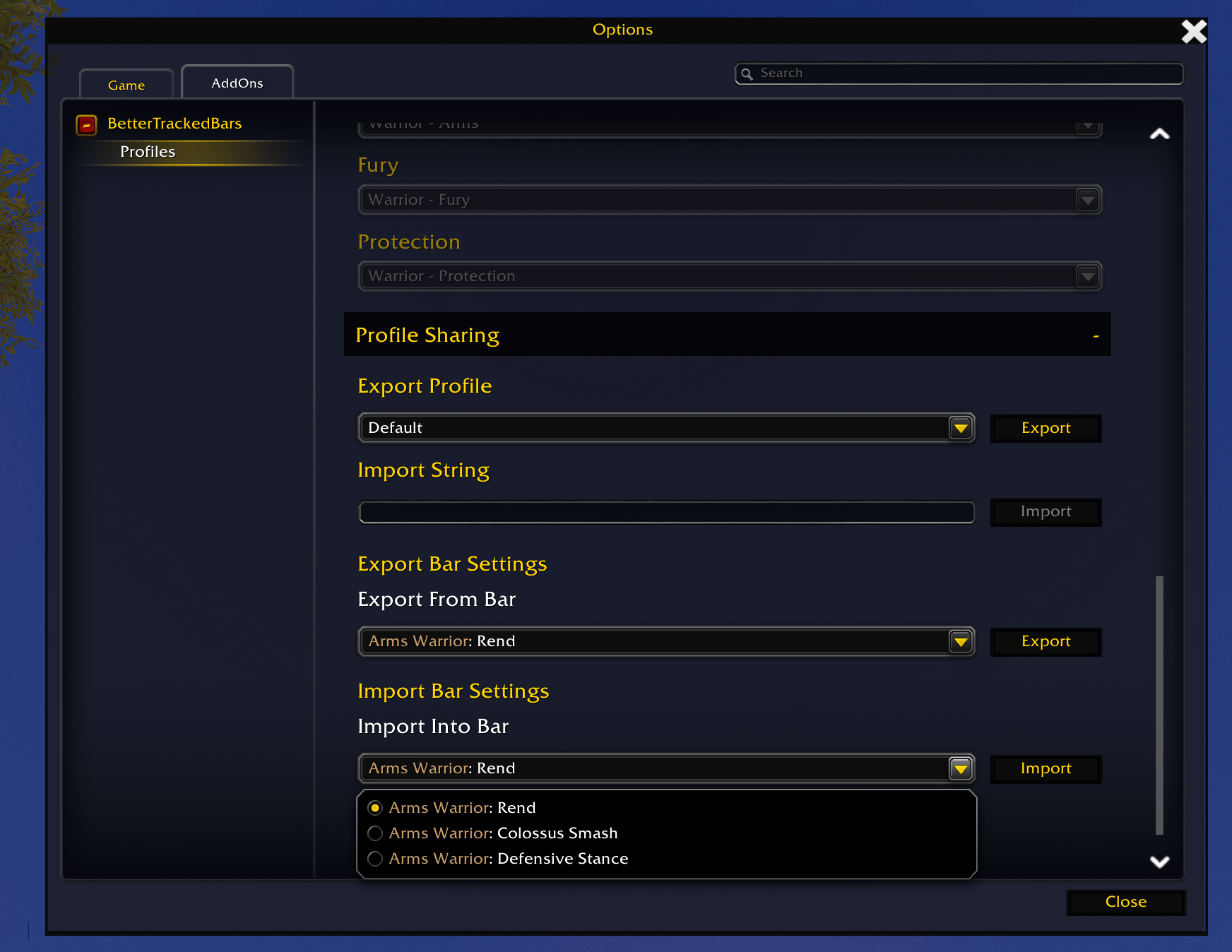Select Arms Warrior: Defensive Stance option
Image resolution: width=1232 pixels, height=952 pixels.
pyautogui.click(x=375, y=859)
